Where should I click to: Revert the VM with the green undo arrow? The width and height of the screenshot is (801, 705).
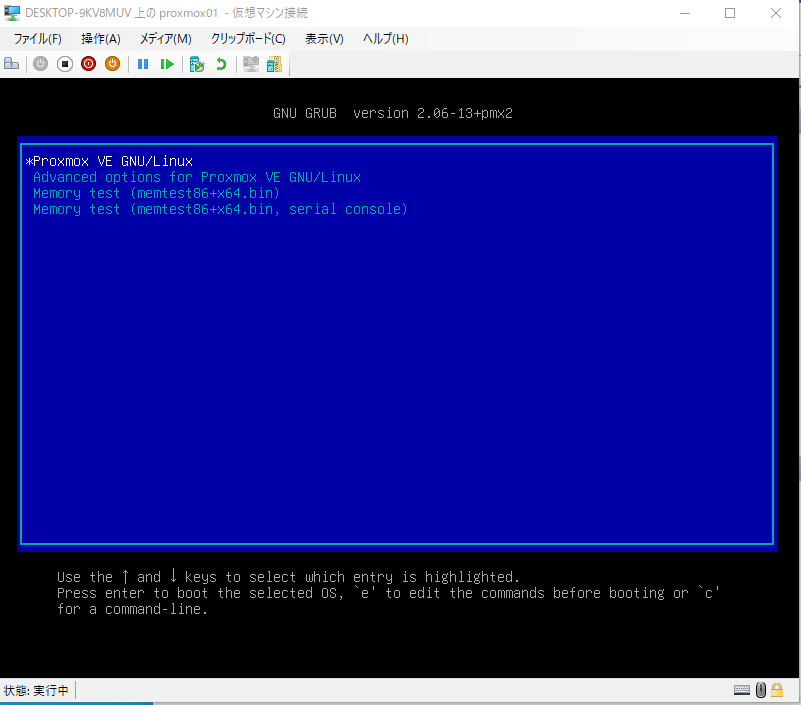[221, 64]
